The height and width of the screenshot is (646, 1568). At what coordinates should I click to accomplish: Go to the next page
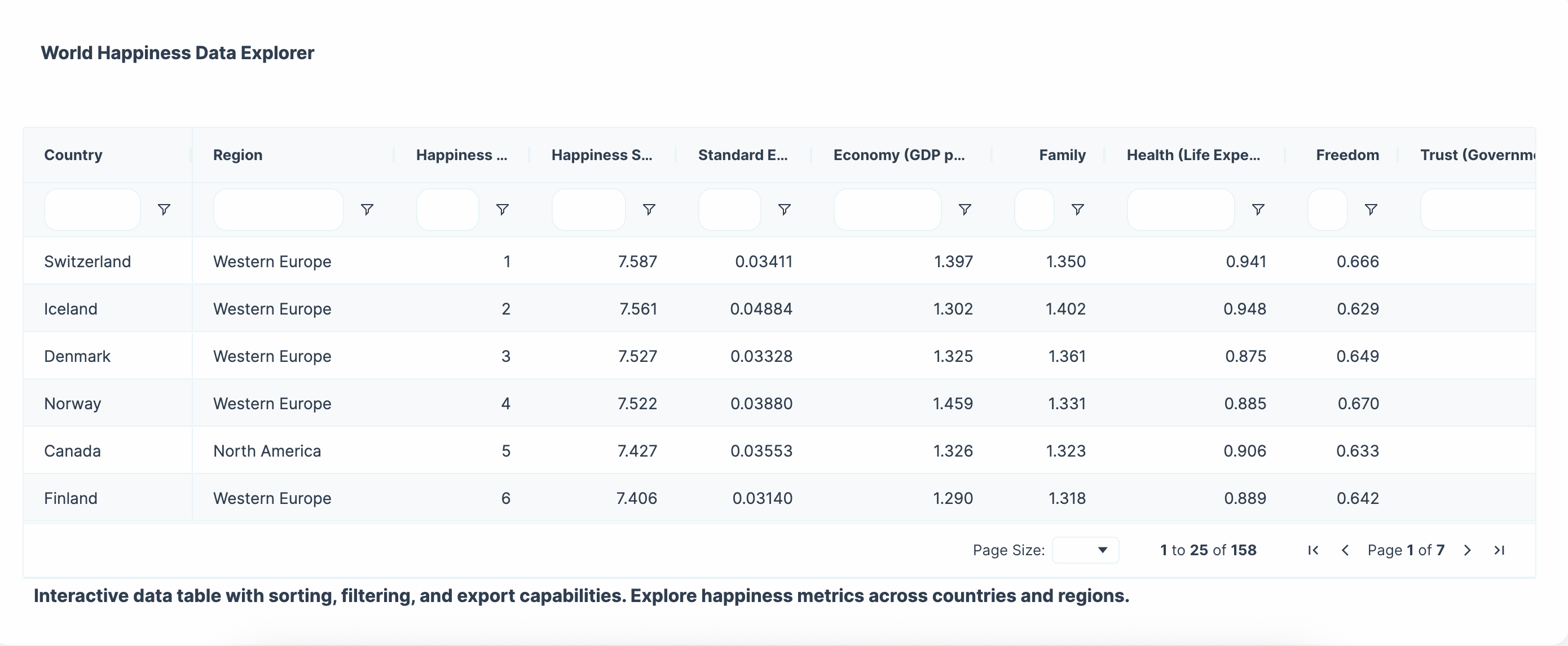pyautogui.click(x=1468, y=550)
